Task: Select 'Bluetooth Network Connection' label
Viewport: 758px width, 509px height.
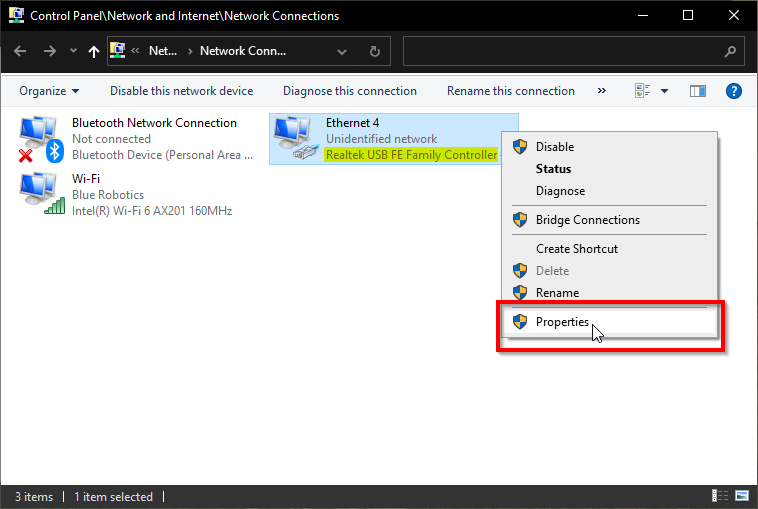Action: point(154,123)
